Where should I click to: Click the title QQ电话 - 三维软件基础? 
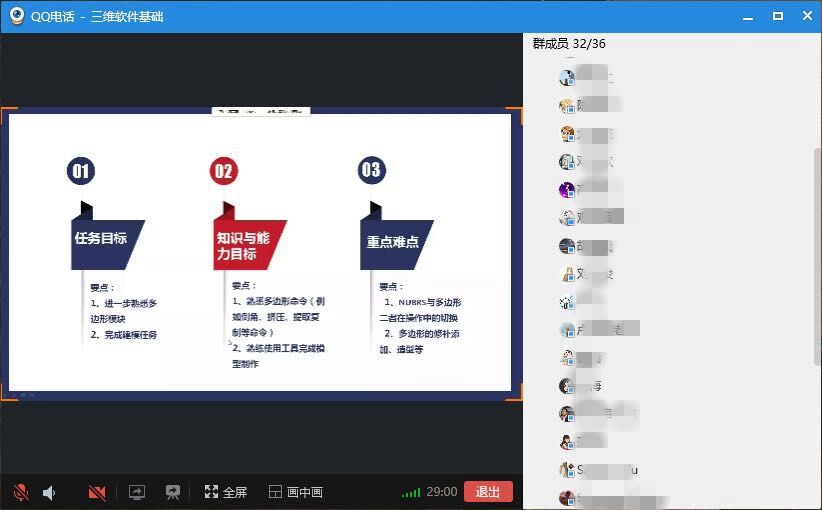pos(97,17)
